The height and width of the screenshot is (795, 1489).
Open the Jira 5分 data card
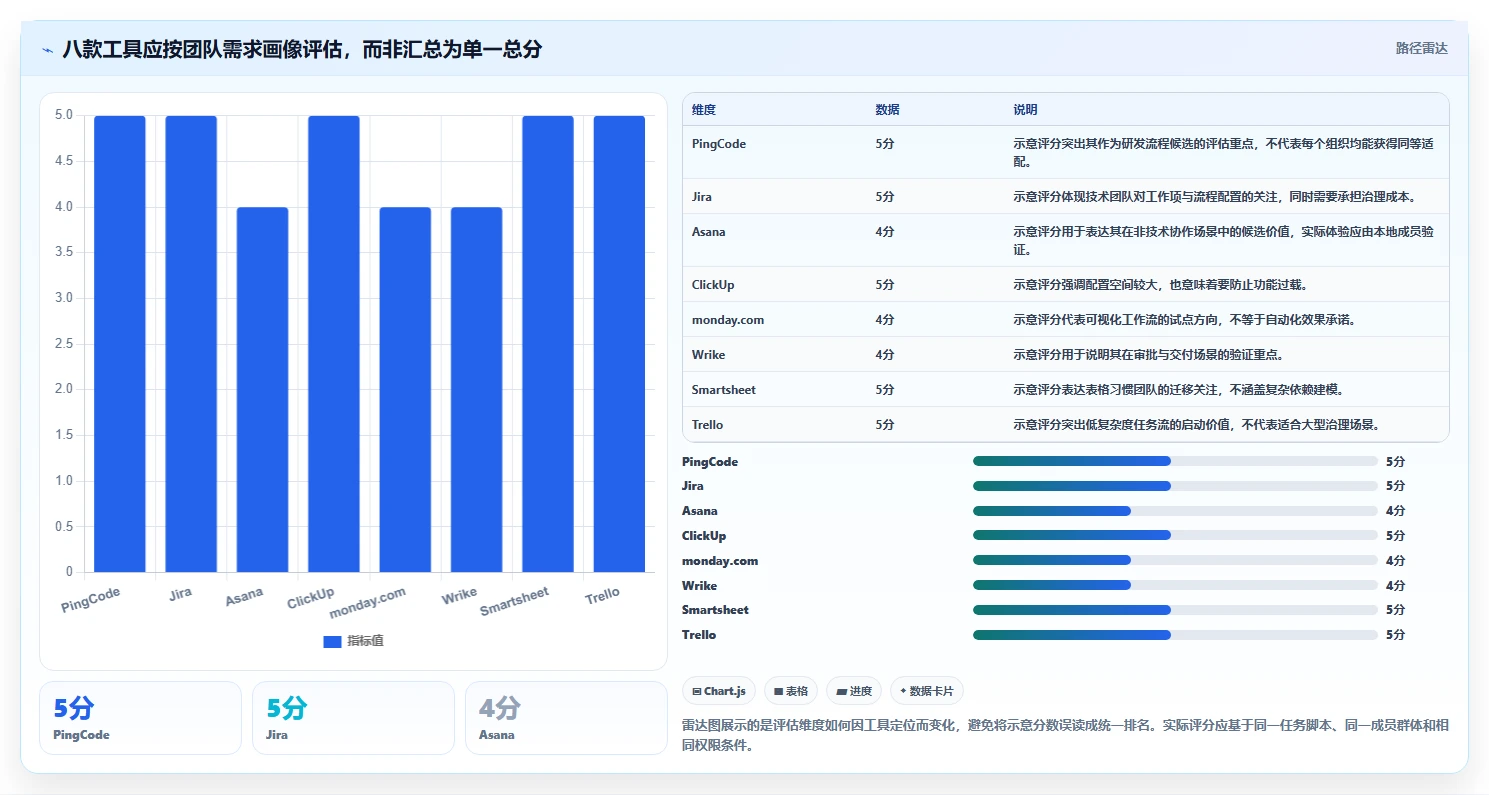(x=353, y=718)
